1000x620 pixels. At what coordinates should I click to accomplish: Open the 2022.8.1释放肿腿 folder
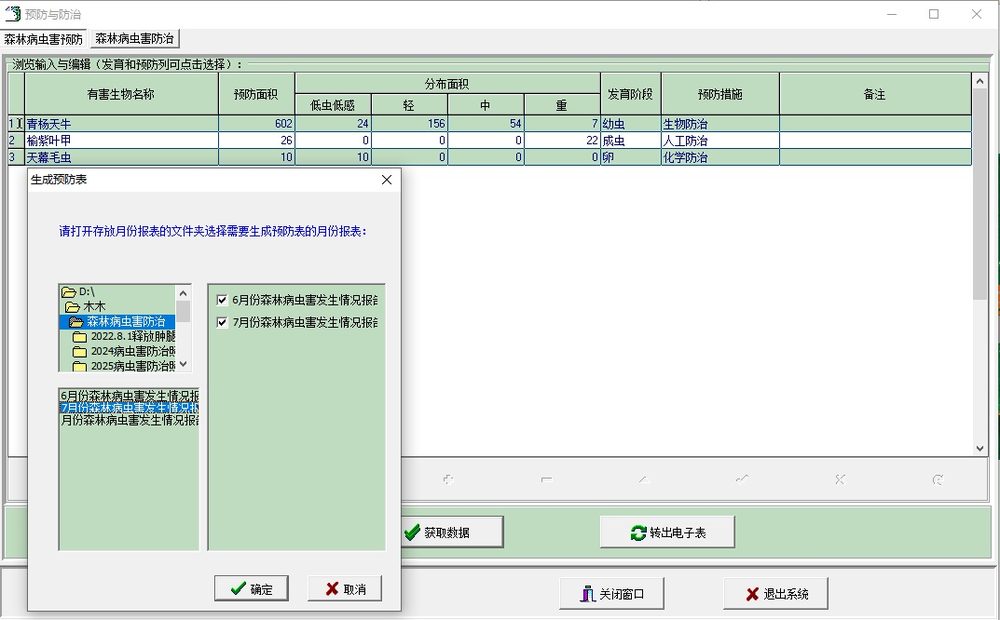(x=124, y=336)
